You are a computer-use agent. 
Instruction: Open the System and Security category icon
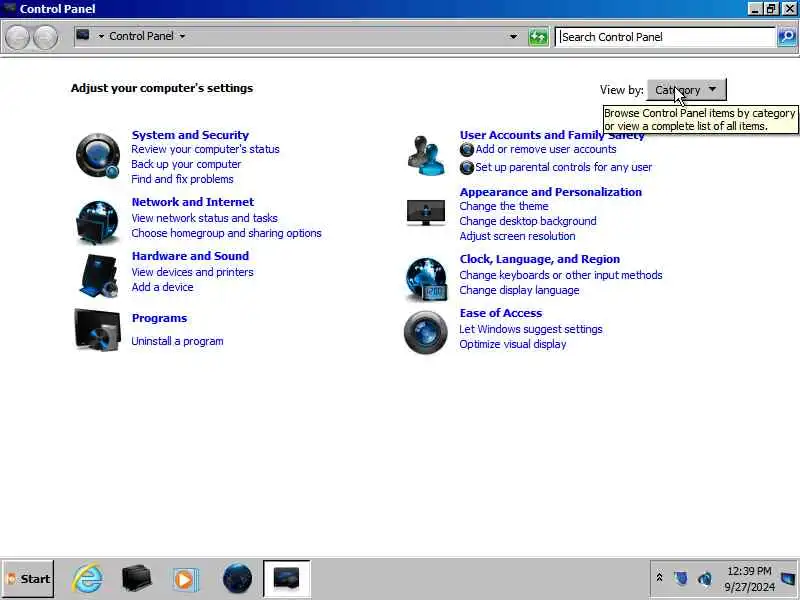point(97,156)
